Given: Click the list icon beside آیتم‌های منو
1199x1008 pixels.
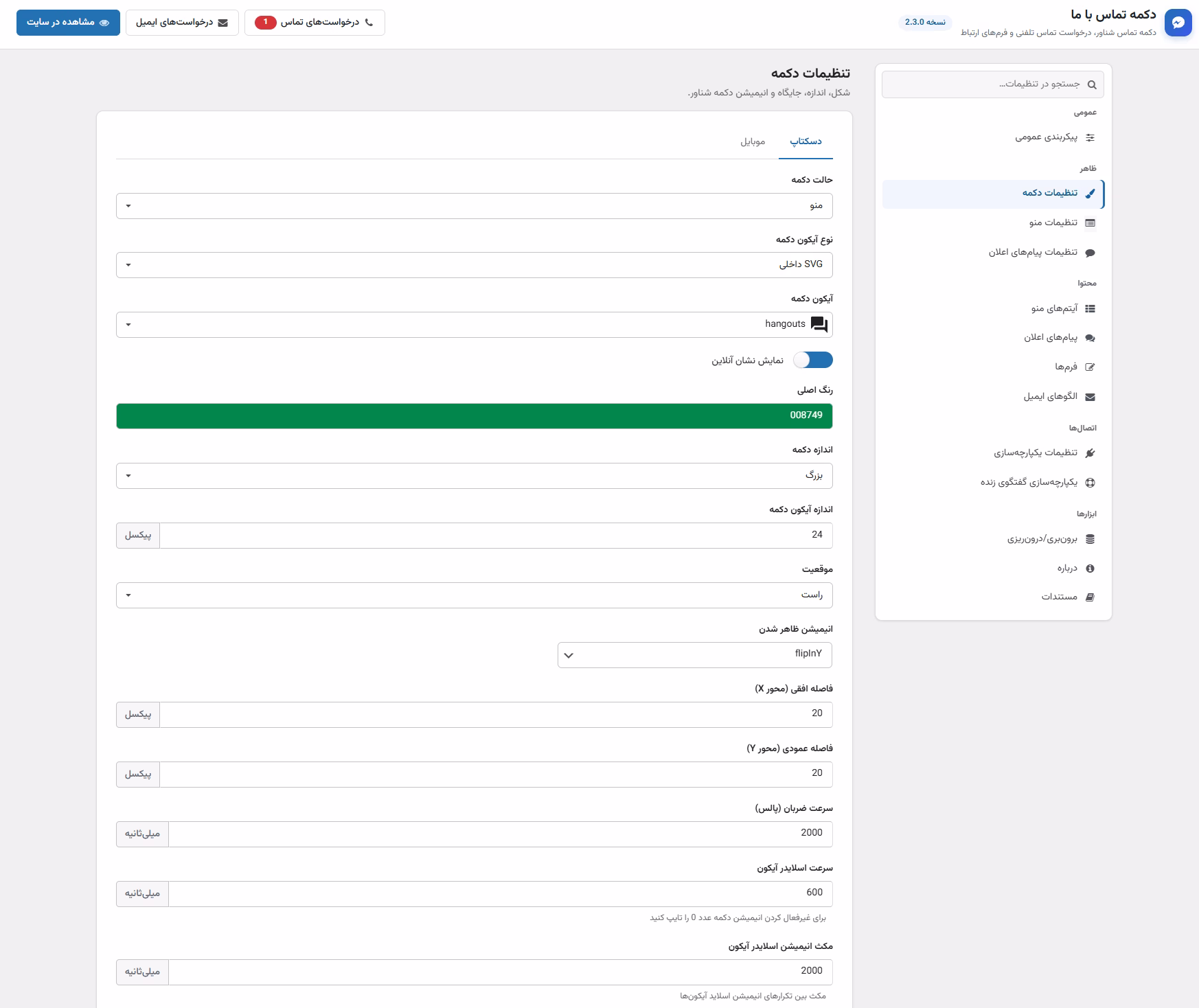Looking at the screenshot, I should point(1090,309).
